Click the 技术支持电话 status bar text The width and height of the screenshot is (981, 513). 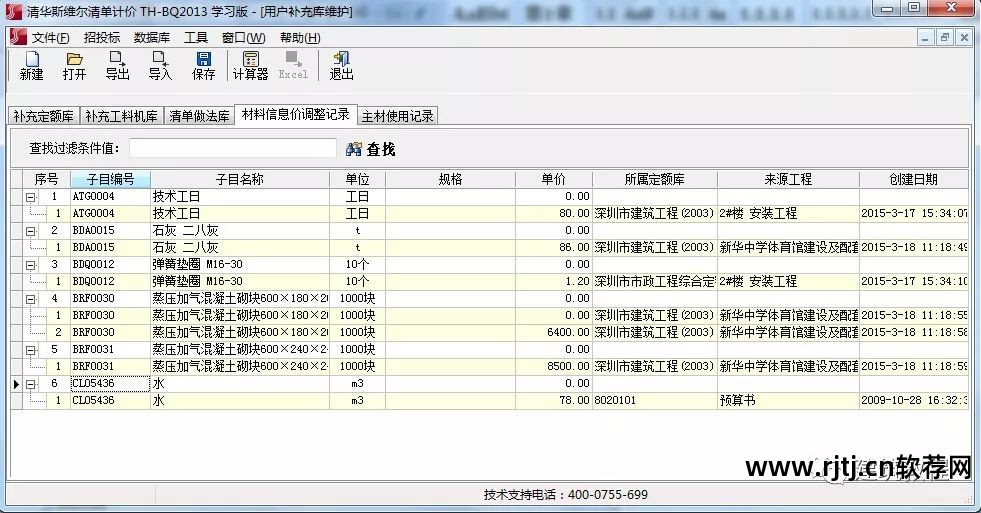(x=565, y=495)
